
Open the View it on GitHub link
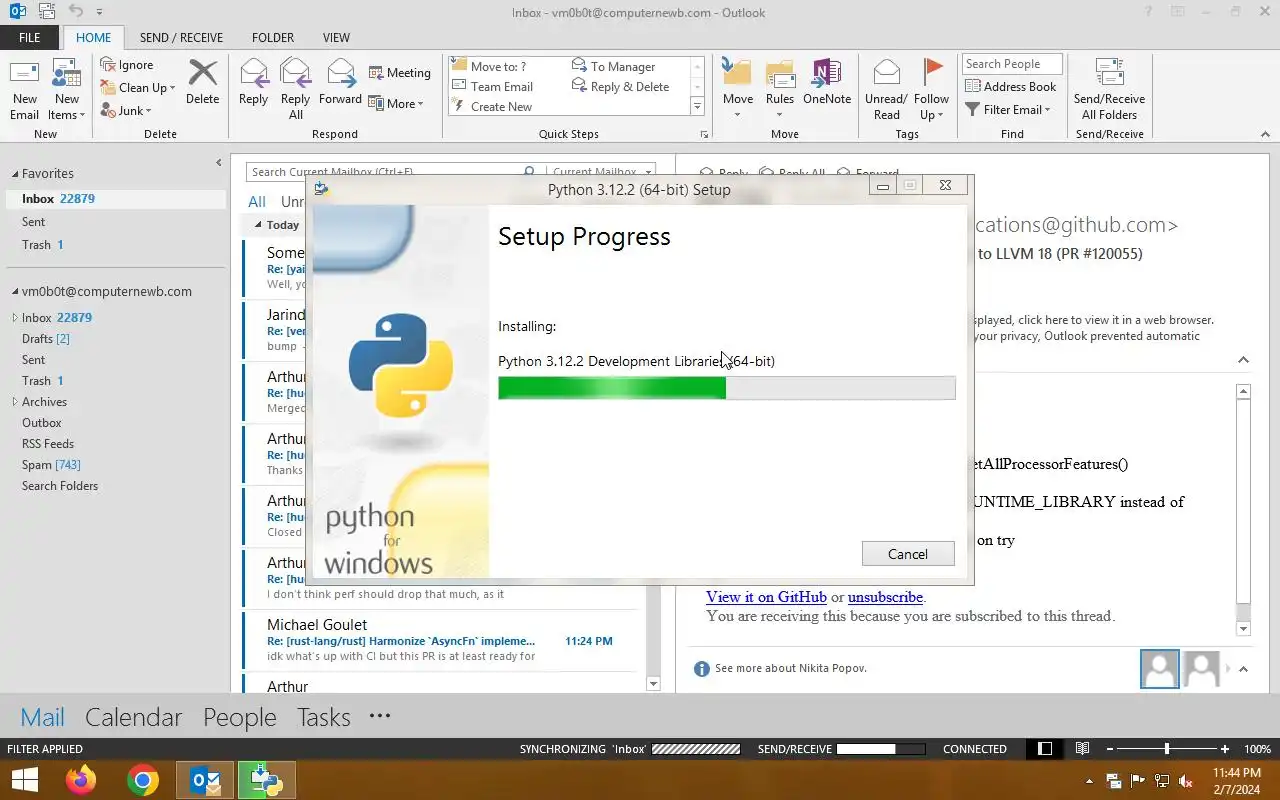(x=766, y=597)
